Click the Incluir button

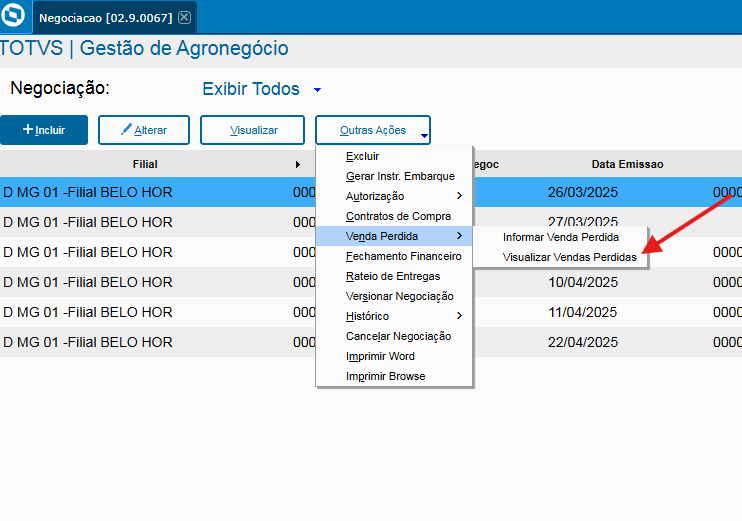[x=44, y=130]
